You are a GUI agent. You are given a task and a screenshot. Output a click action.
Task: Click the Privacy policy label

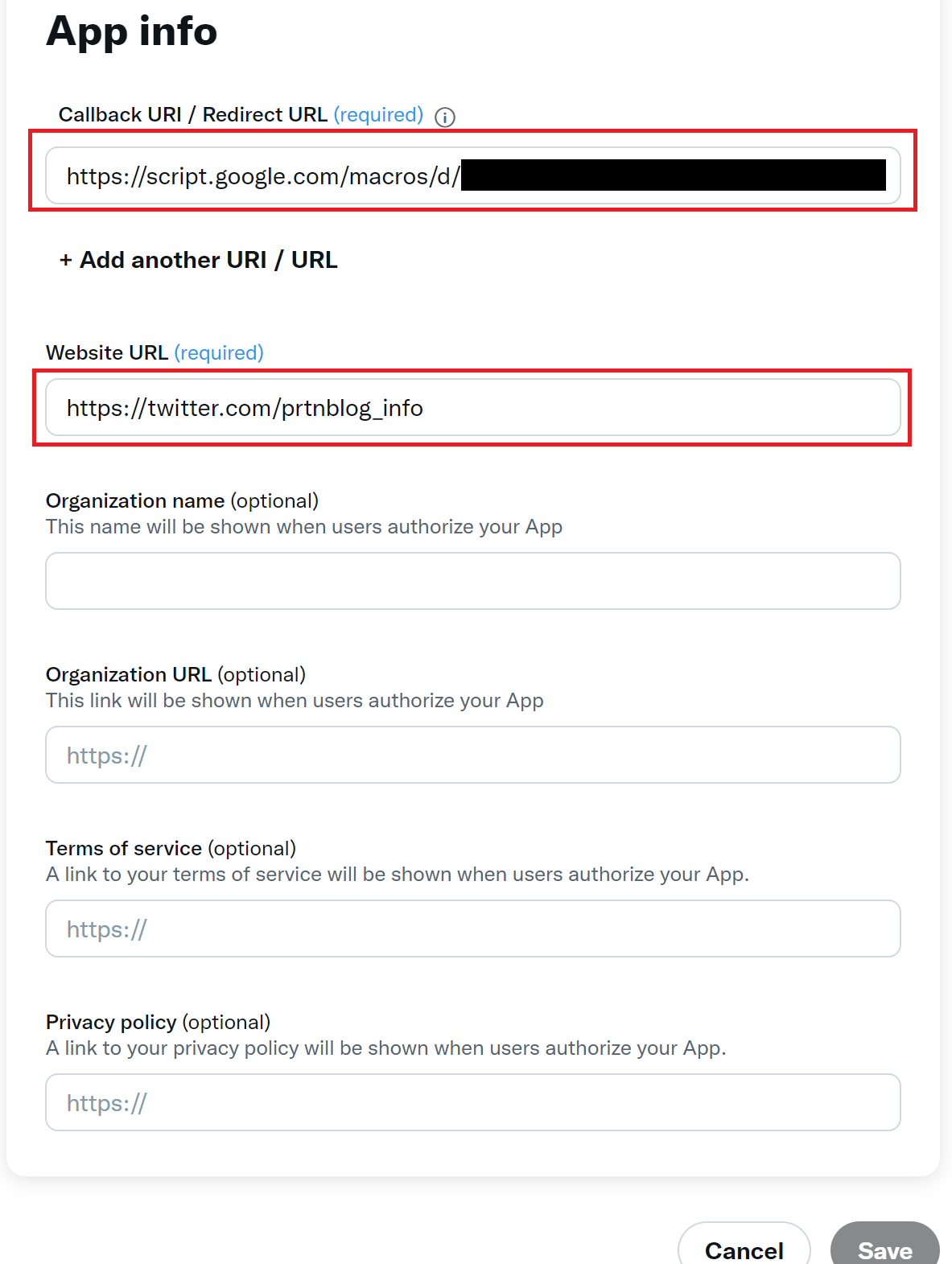pyautogui.click(x=110, y=1022)
